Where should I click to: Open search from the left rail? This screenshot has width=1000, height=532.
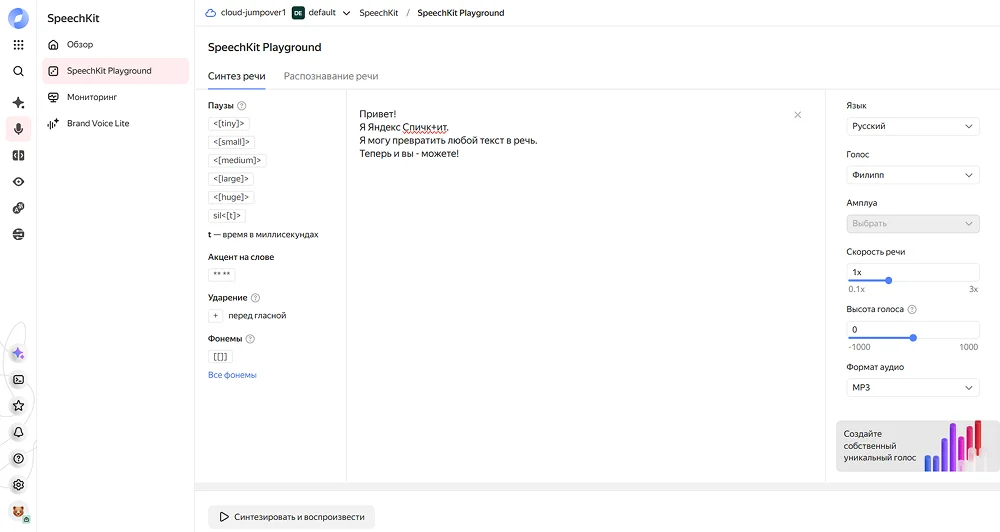18,71
